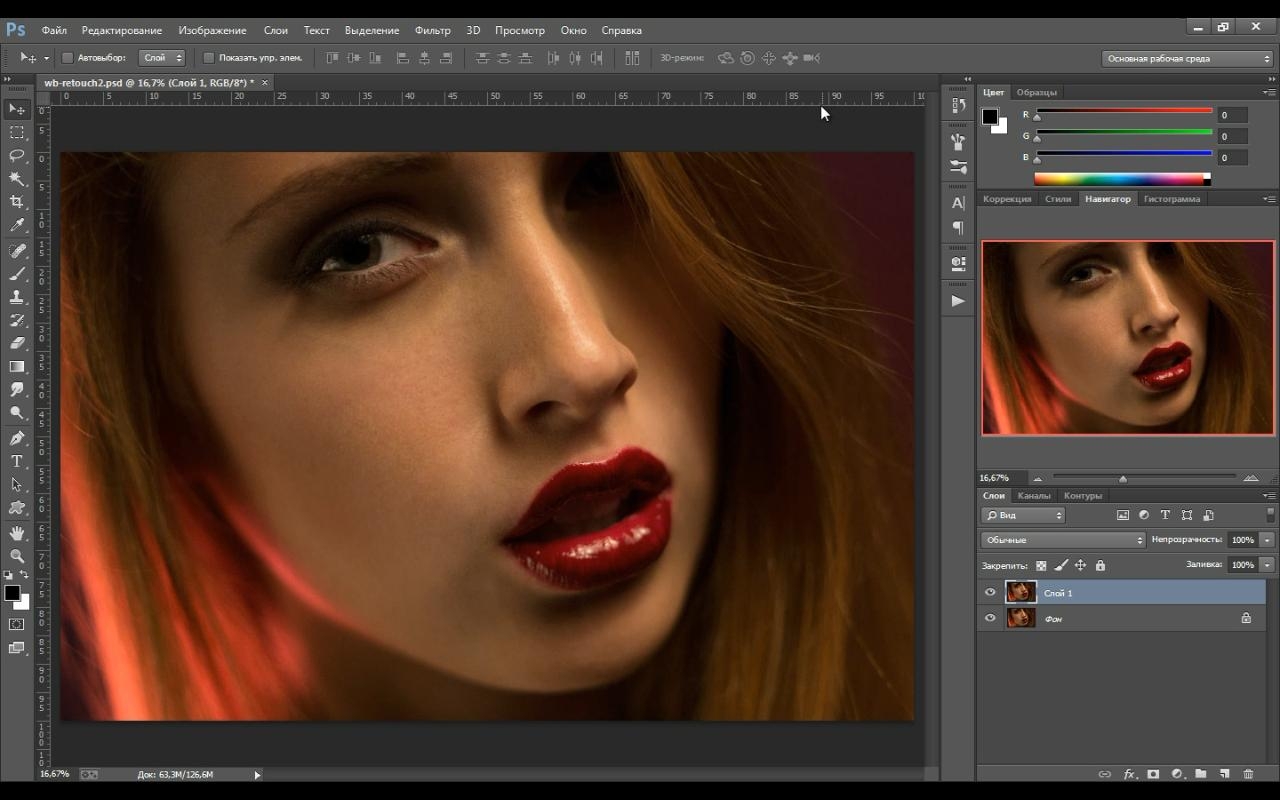Image resolution: width=1280 pixels, height=800 pixels.
Task: Hide the Фон layer visibility eye
Action: point(990,618)
